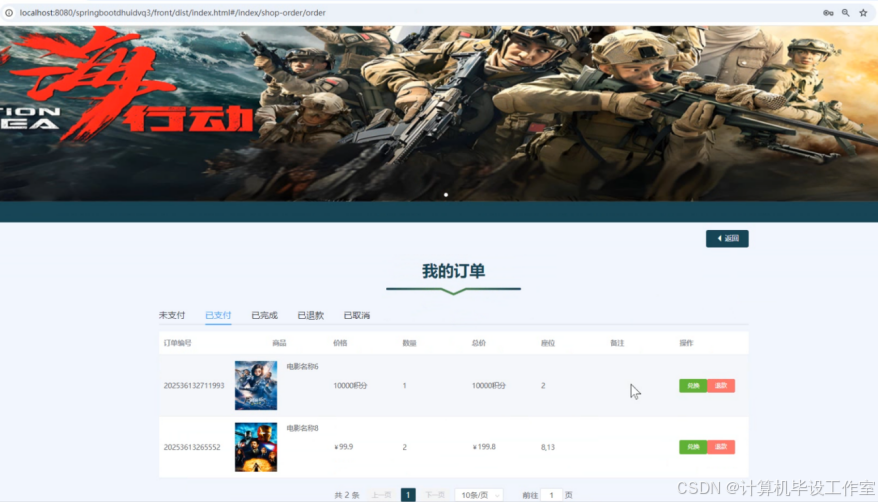
Task: Click the zoom magnifier icon in address bar
Action: tap(845, 12)
